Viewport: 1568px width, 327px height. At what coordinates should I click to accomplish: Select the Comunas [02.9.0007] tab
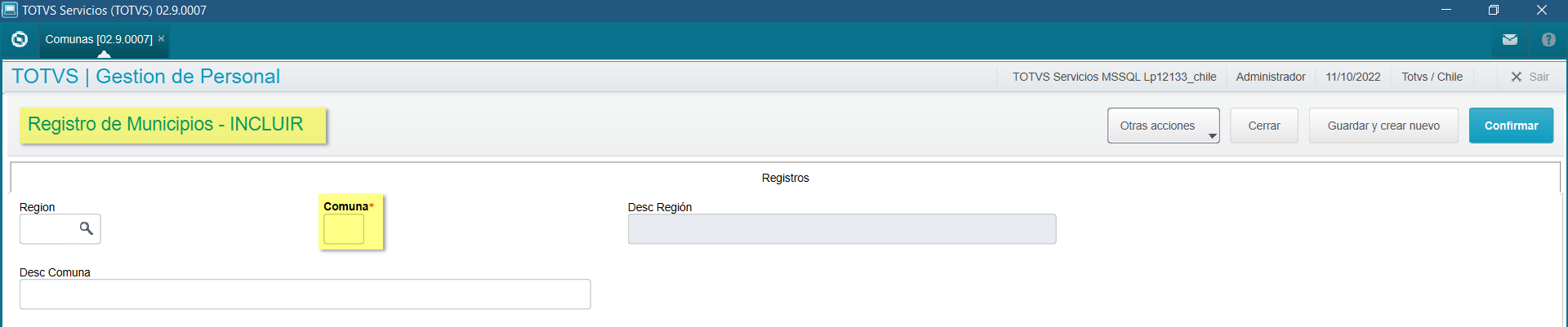point(99,39)
